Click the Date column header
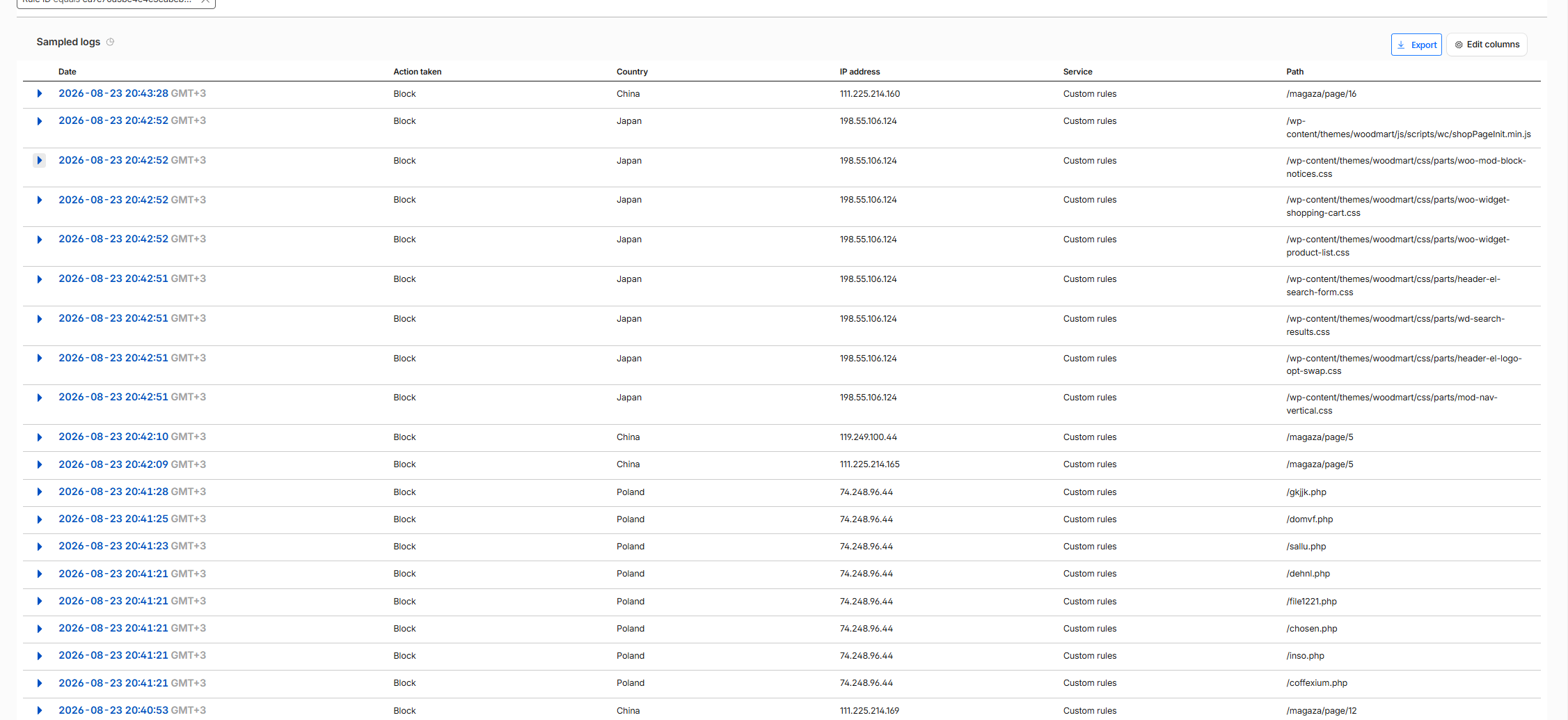This screenshot has height=720, width=1568. [x=68, y=72]
